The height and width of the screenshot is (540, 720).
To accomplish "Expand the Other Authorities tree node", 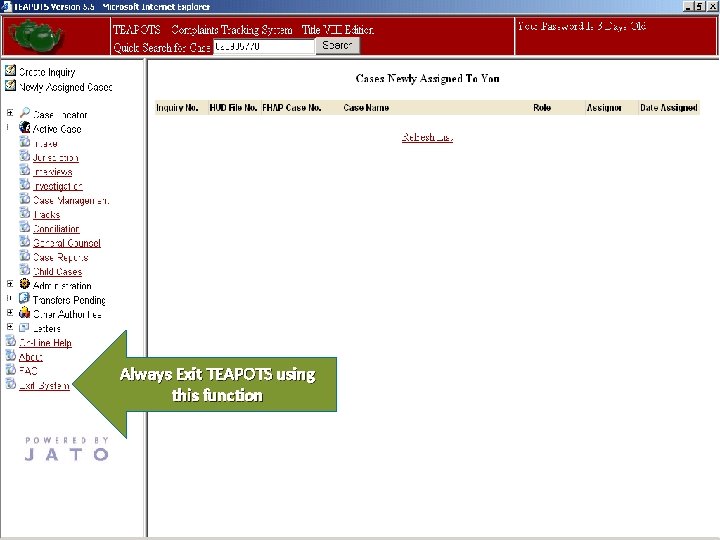I will click(x=10, y=313).
